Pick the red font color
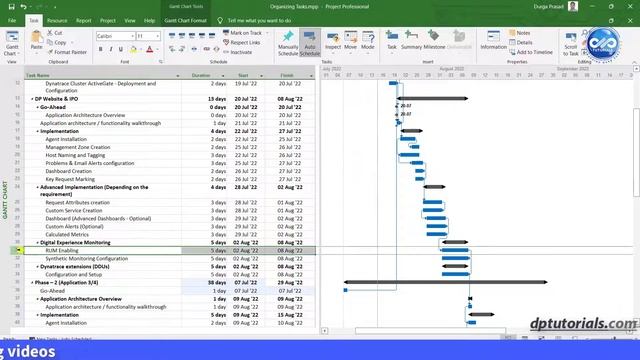Viewport: 640px width, 360px height. [x=150, y=50]
